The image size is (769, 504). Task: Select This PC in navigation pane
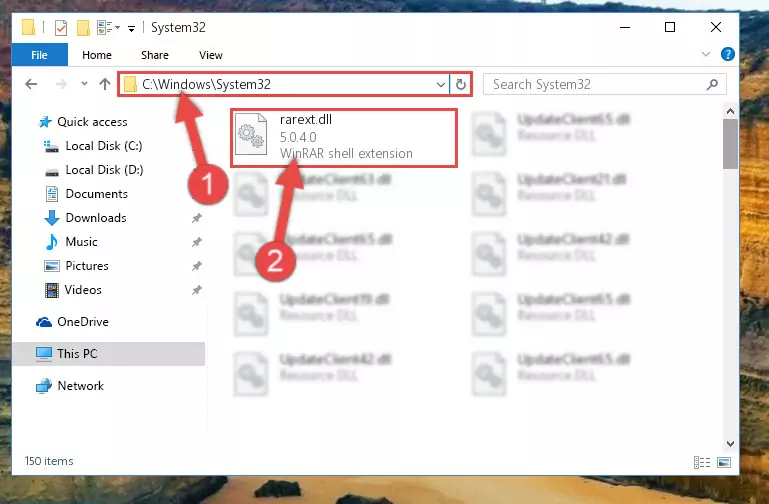108,353
